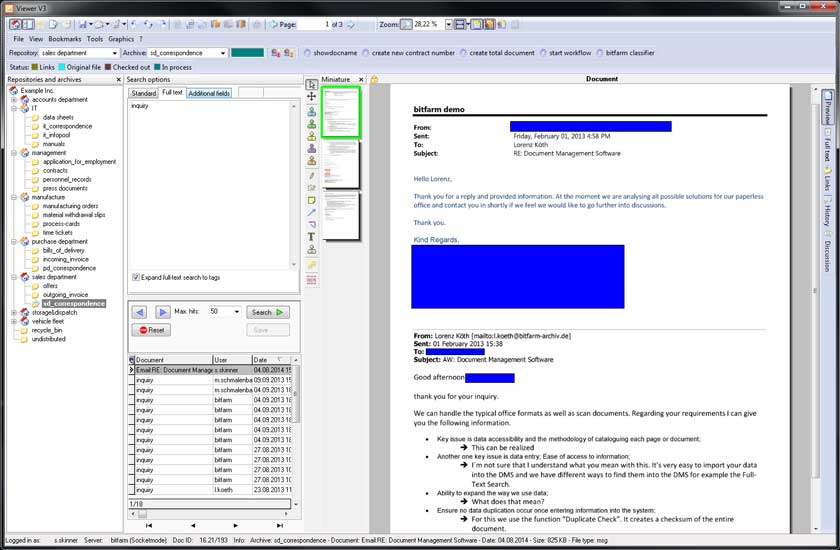The height and width of the screenshot is (550, 840).
Task: Click second user-filter icon right of teal box
Action: pos(289,53)
